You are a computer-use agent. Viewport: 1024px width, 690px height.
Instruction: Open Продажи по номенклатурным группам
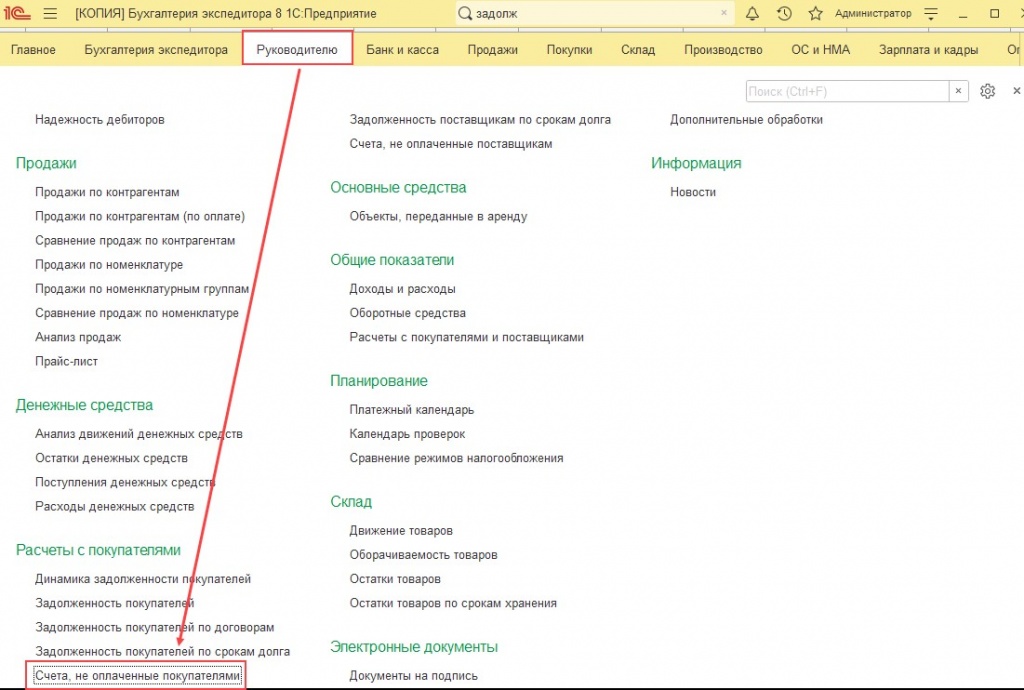click(x=142, y=289)
